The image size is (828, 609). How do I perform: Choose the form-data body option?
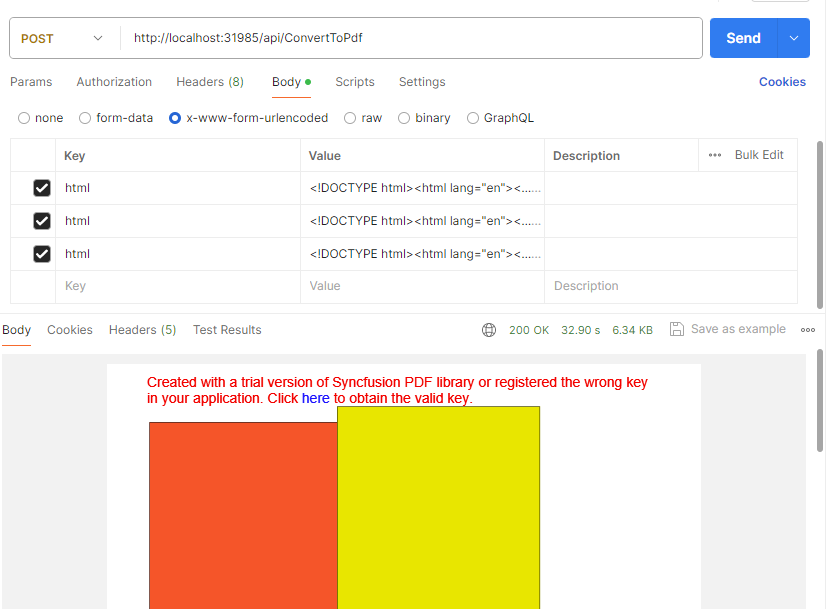pos(85,118)
